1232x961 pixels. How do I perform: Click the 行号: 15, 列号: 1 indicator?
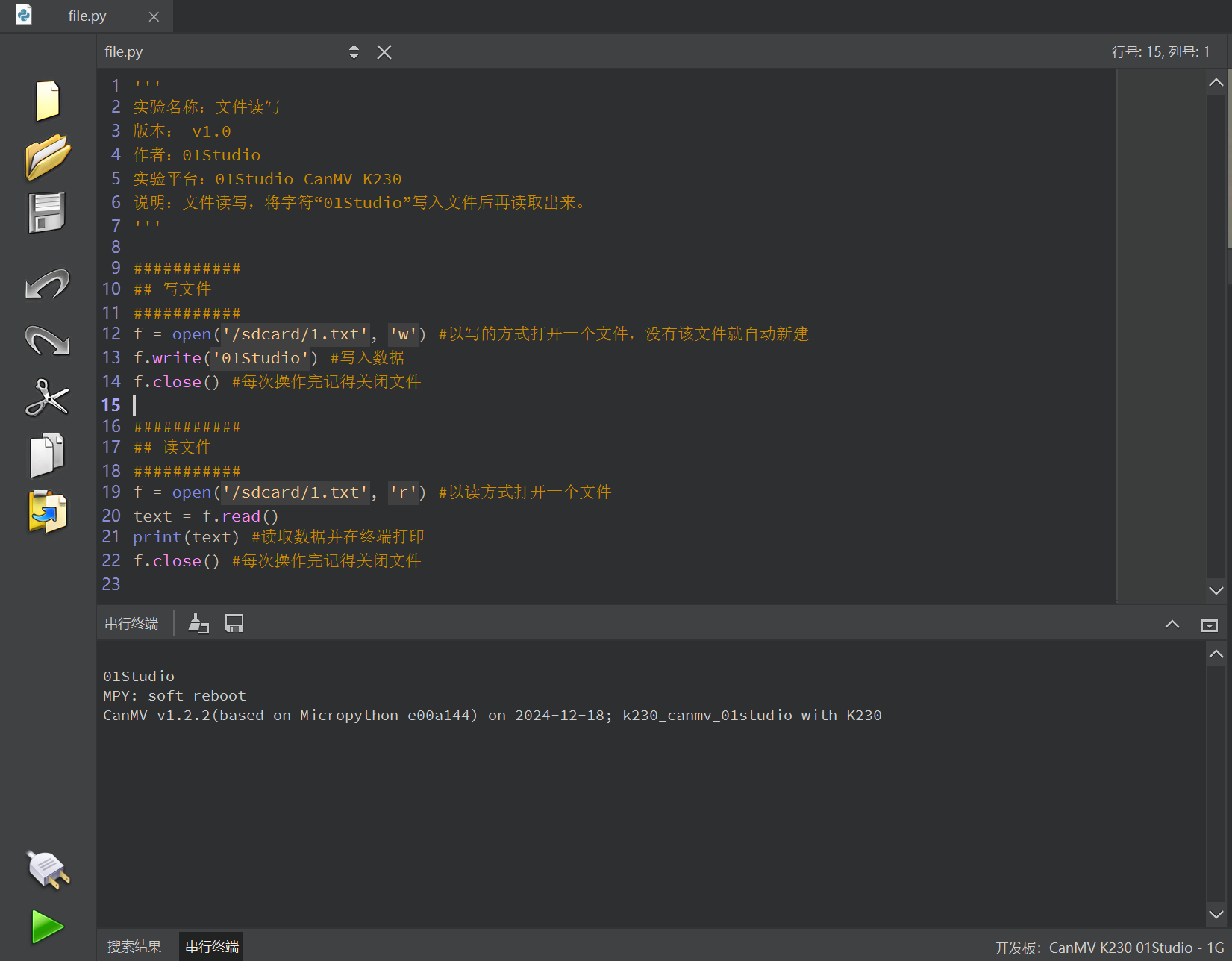click(x=1160, y=51)
